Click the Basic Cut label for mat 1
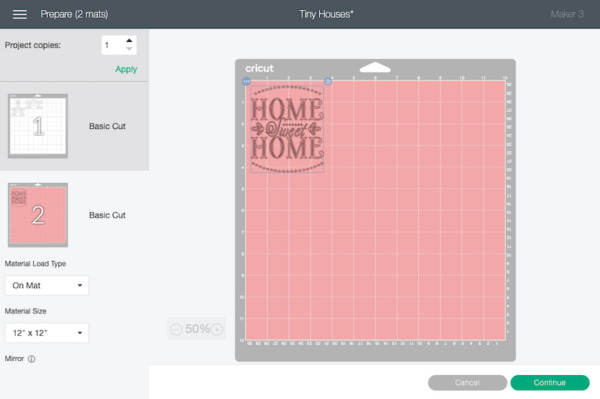The width and height of the screenshot is (600, 399). pos(107,126)
